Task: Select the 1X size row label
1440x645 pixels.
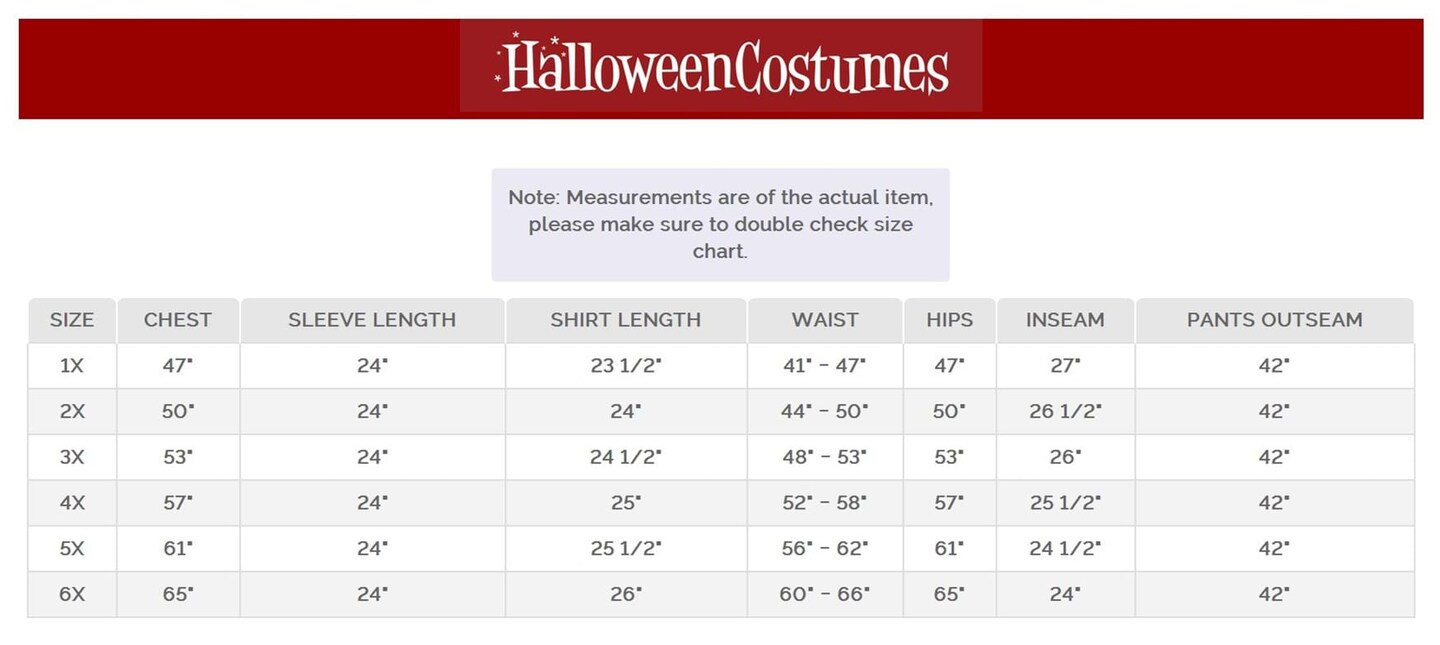Action: tap(72, 366)
